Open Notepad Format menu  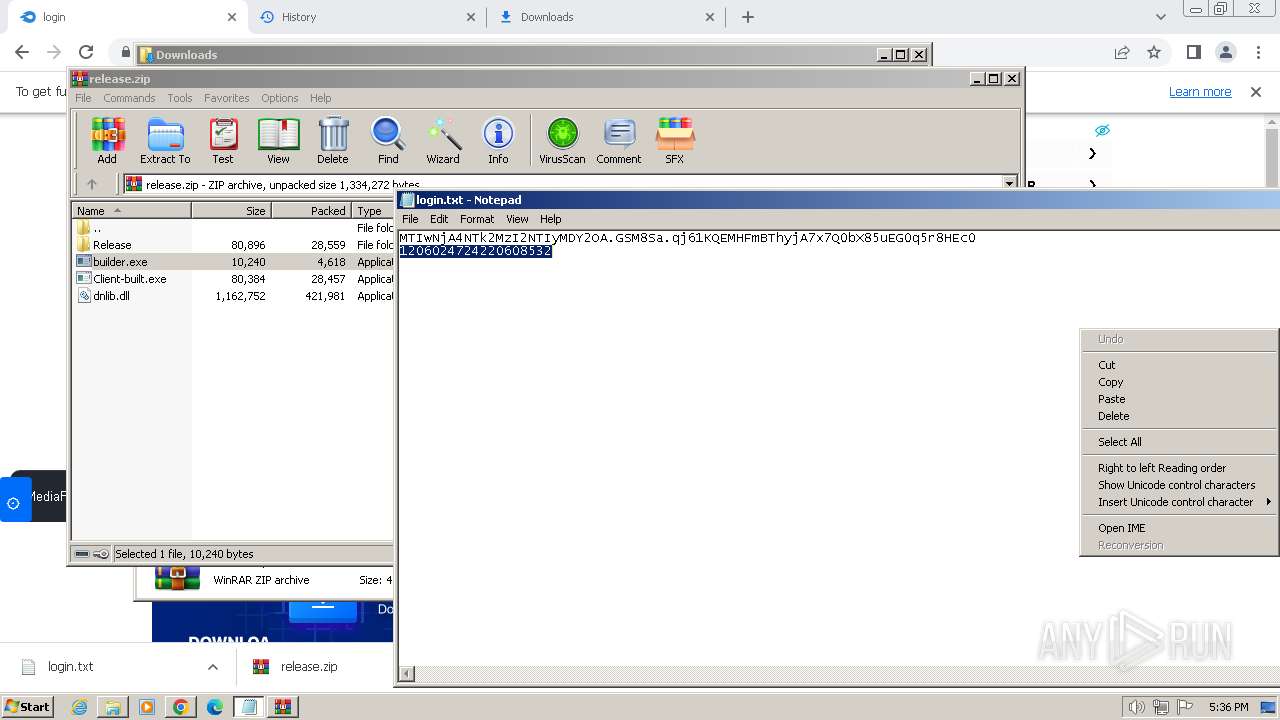477,219
